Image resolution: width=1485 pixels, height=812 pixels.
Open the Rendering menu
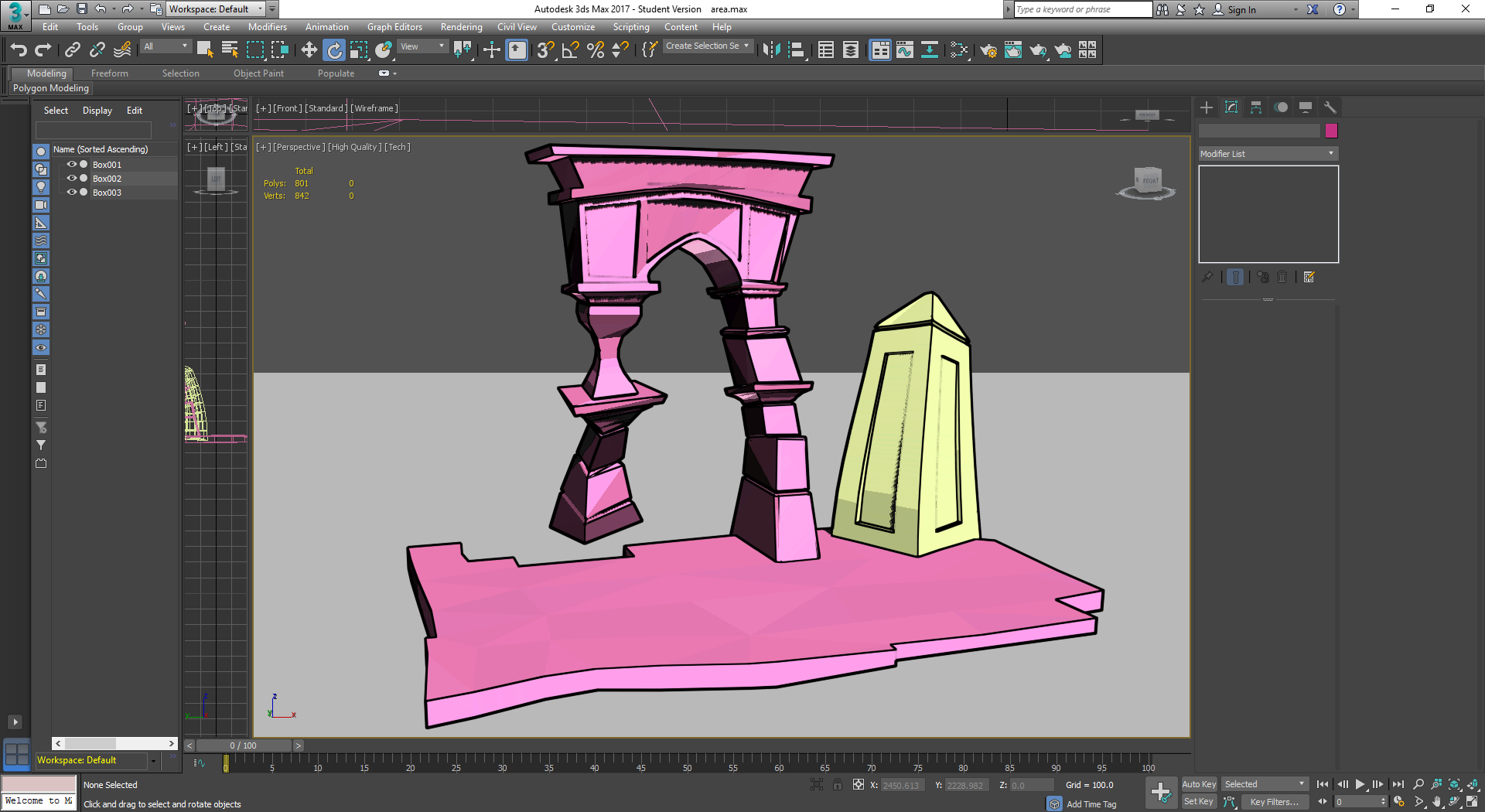[x=461, y=27]
